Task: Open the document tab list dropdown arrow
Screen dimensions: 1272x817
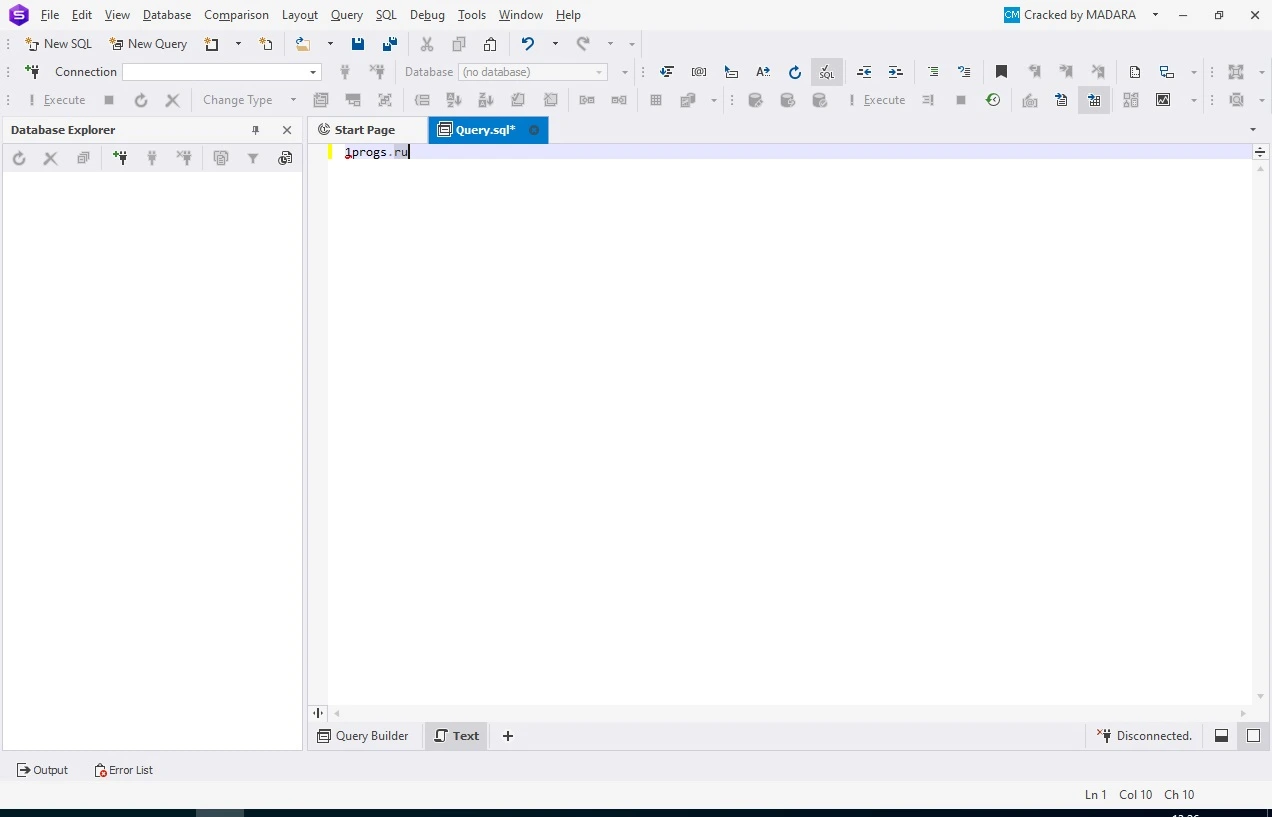Action: 1253,130
